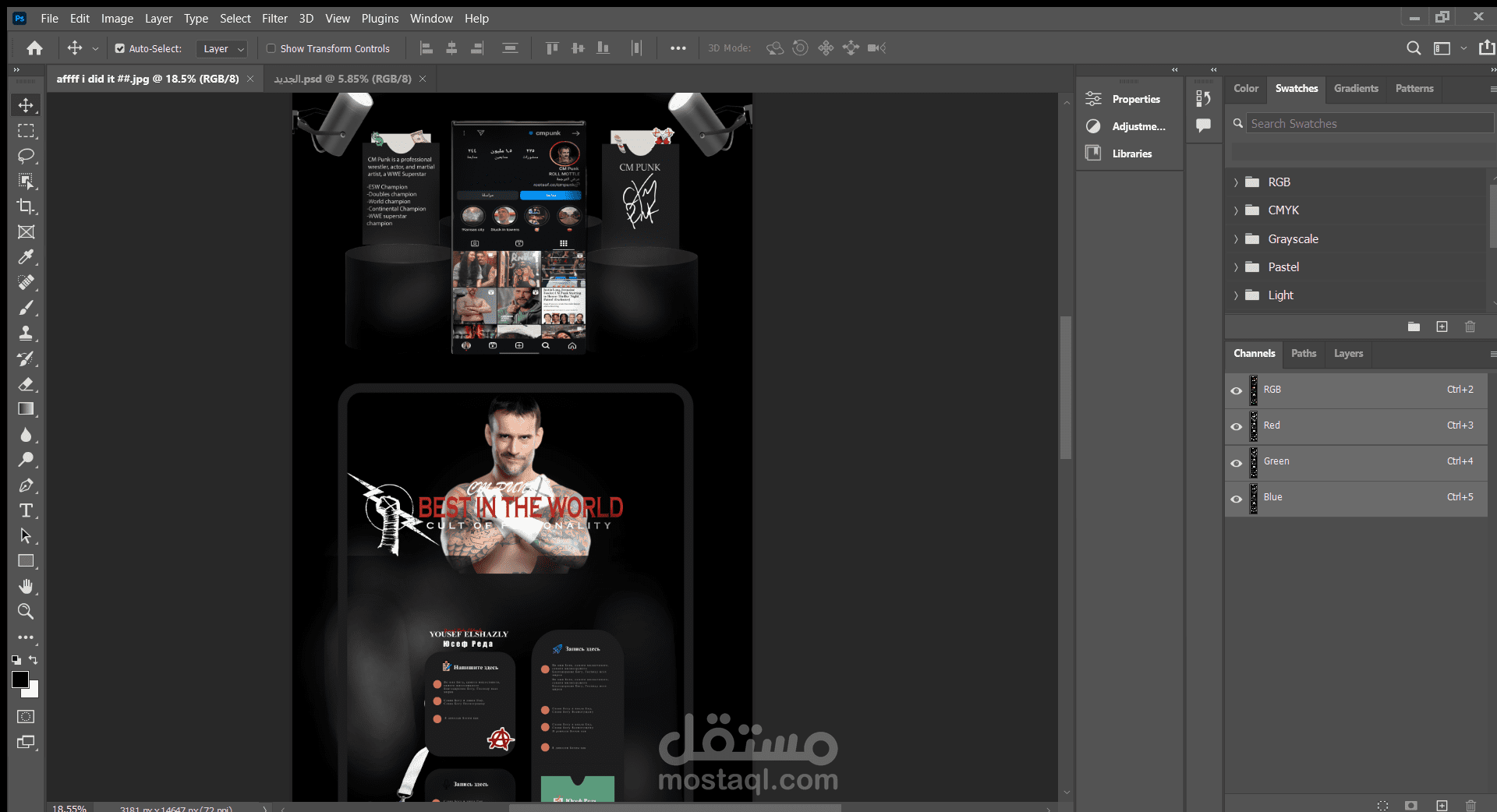1497x812 pixels.
Task: Select the Object Selection tool
Action: click(26, 182)
